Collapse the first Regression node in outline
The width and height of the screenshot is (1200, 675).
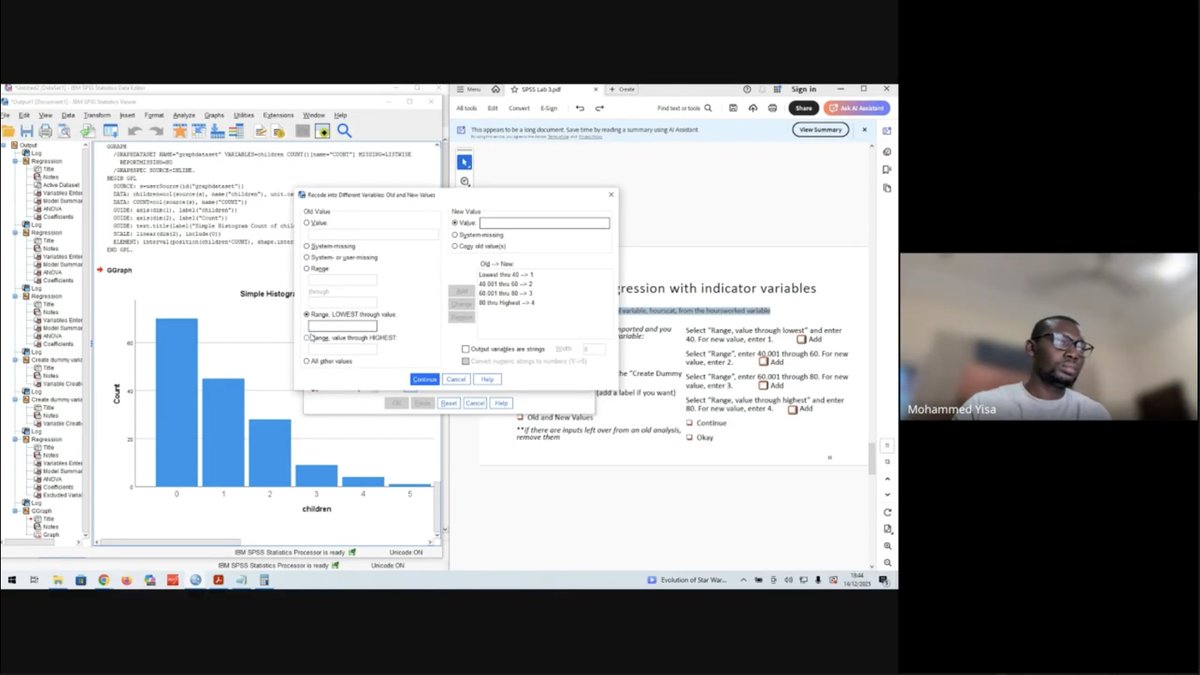15,160
